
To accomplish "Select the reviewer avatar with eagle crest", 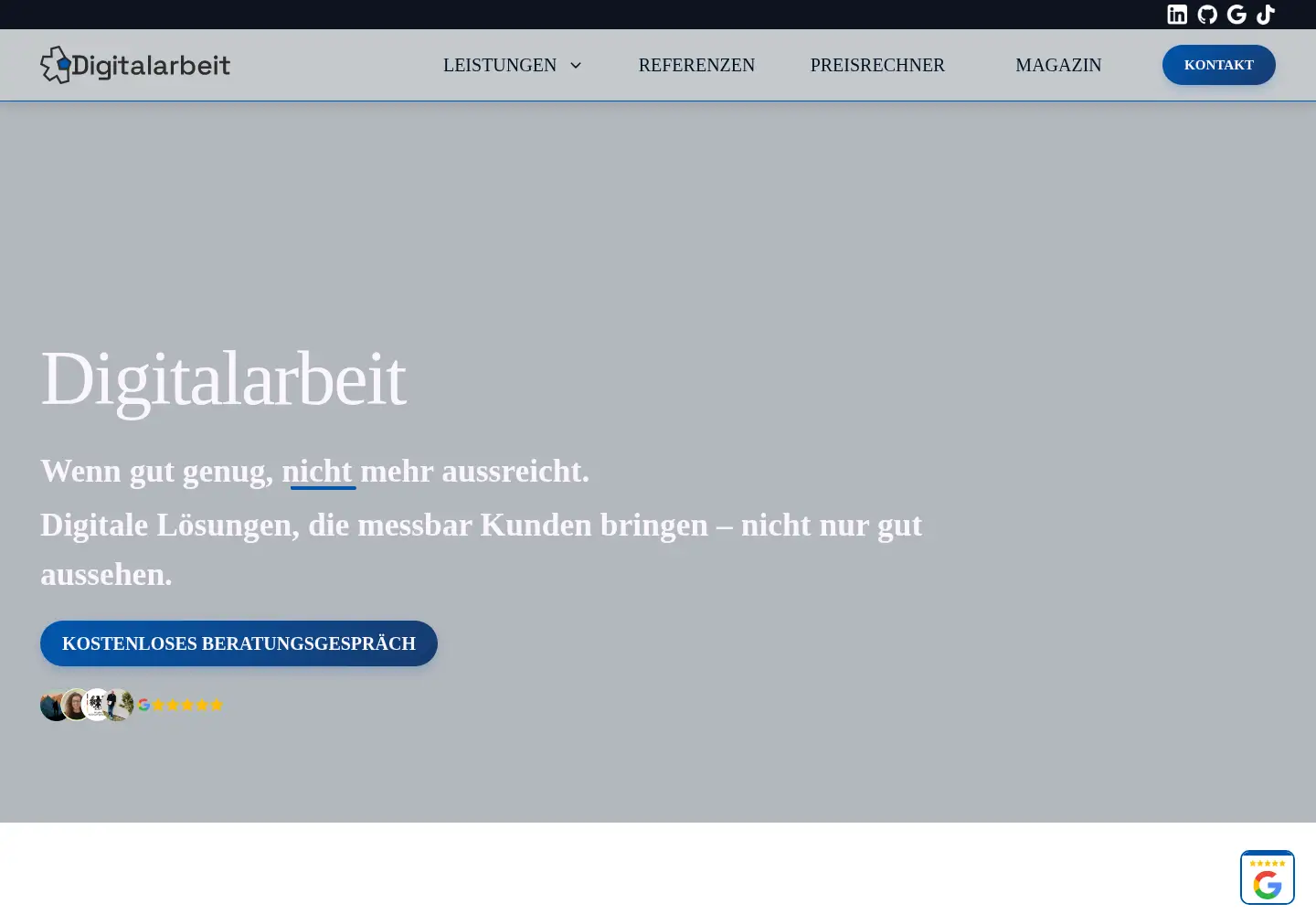I will point(97,705).
